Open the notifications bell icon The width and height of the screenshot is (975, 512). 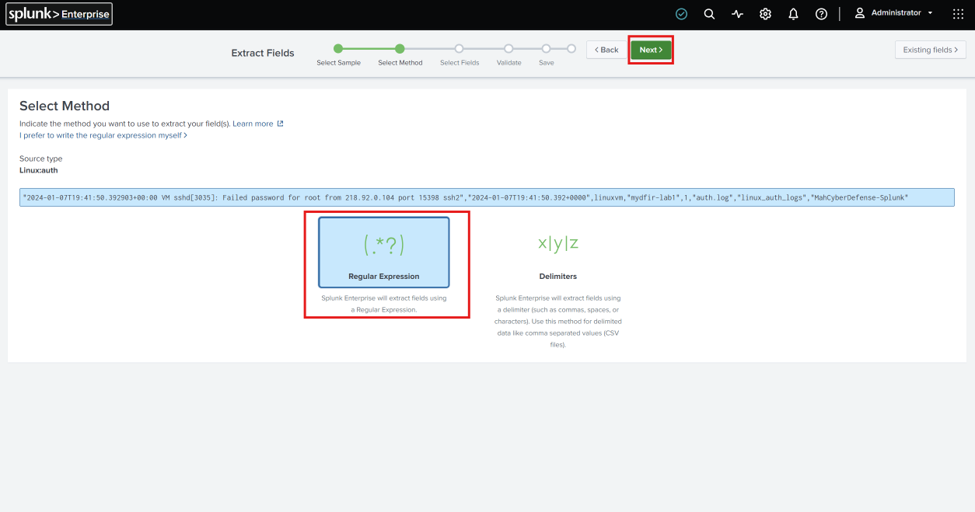click(793, 14)
